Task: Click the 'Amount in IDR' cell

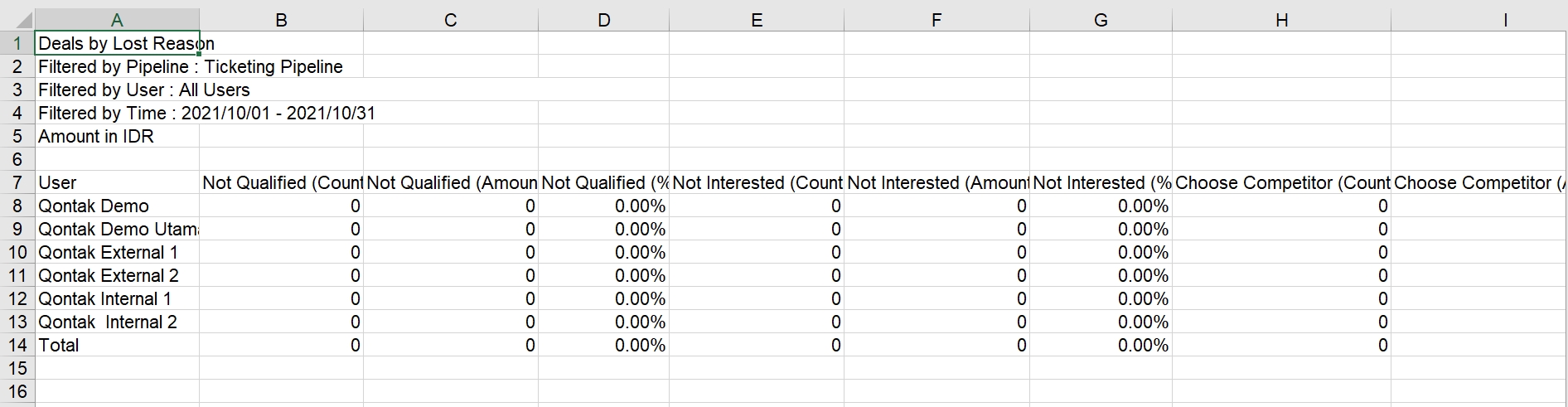Action: point(117,136)
